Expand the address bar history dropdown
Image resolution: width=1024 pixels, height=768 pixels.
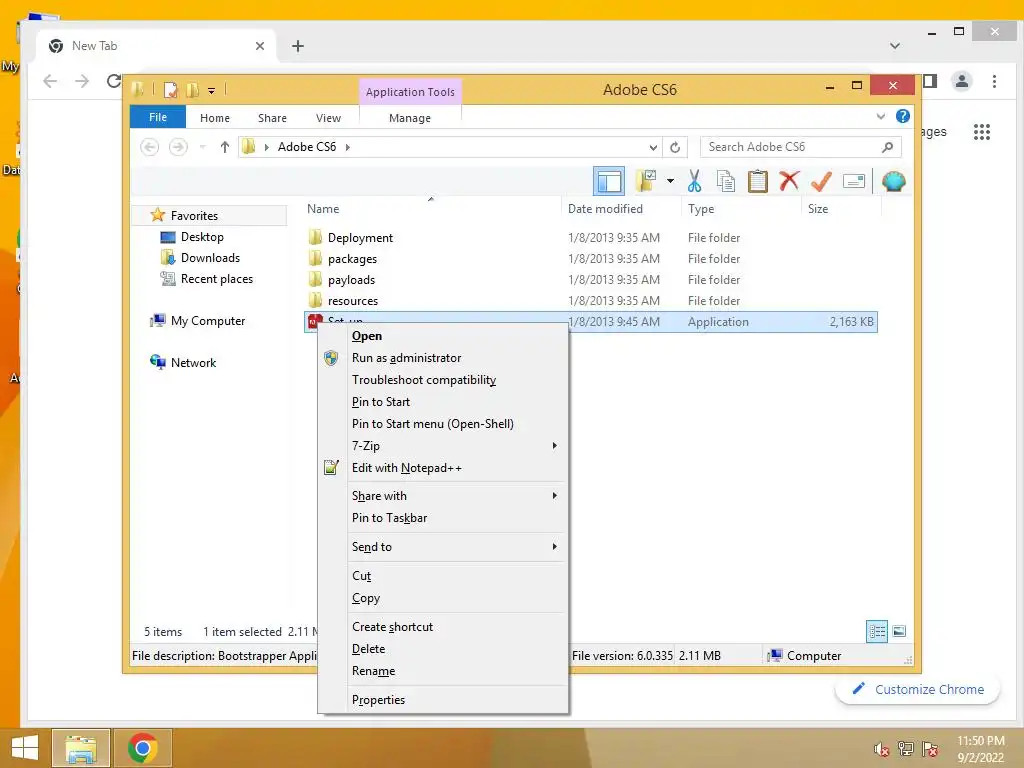[653, 147]
